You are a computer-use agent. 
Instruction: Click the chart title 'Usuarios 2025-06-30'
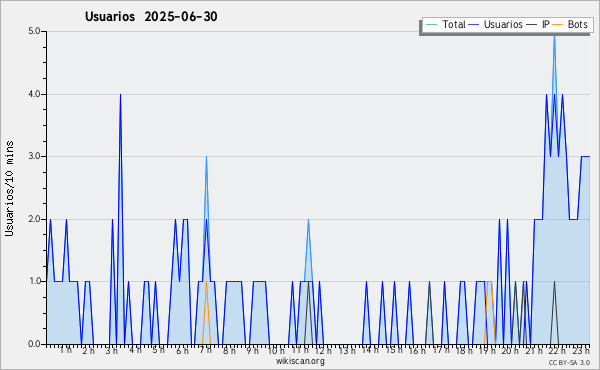point(151,17)
